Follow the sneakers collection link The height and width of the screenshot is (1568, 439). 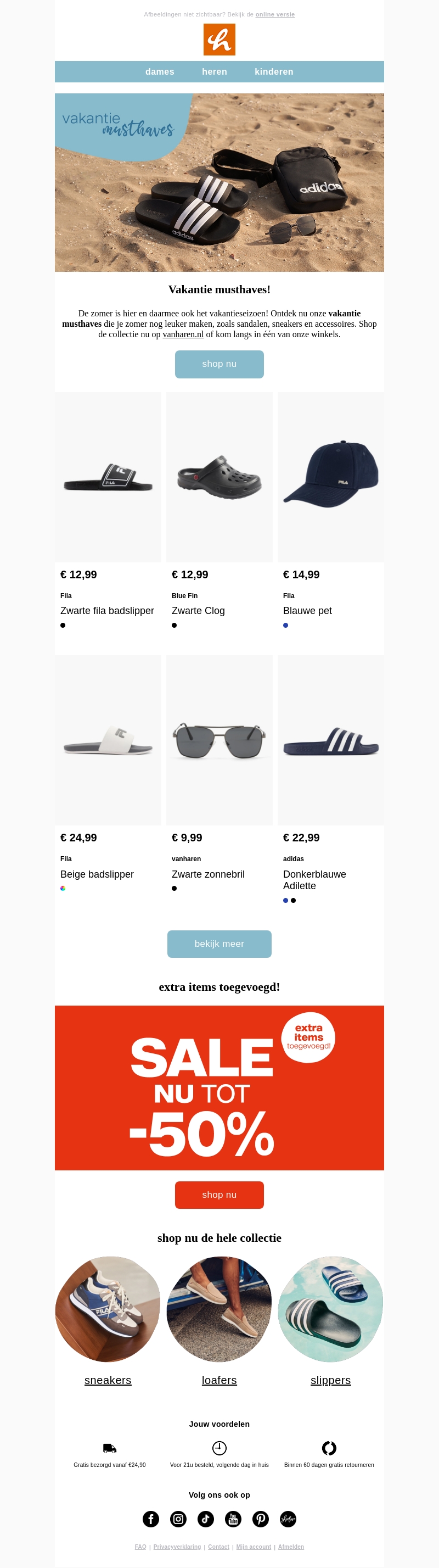coord(108,1380)
